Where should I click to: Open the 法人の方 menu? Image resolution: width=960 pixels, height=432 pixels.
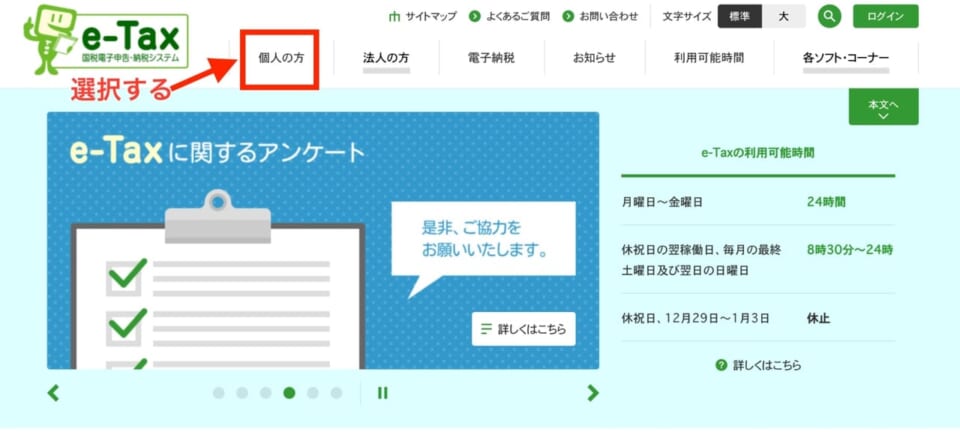point(386,58)
